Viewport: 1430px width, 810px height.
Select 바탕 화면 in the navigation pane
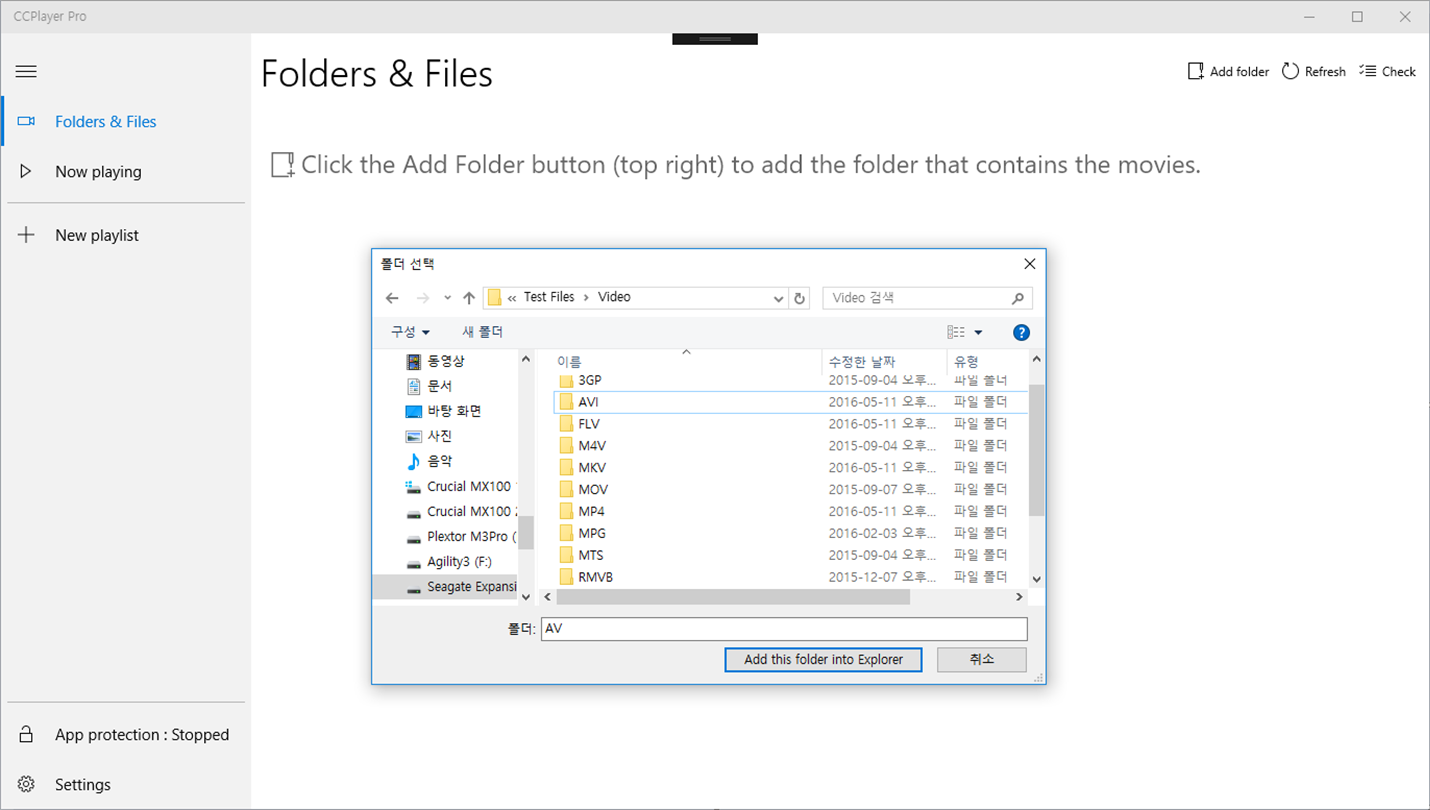pyautogui.click(x=444, y=411)
